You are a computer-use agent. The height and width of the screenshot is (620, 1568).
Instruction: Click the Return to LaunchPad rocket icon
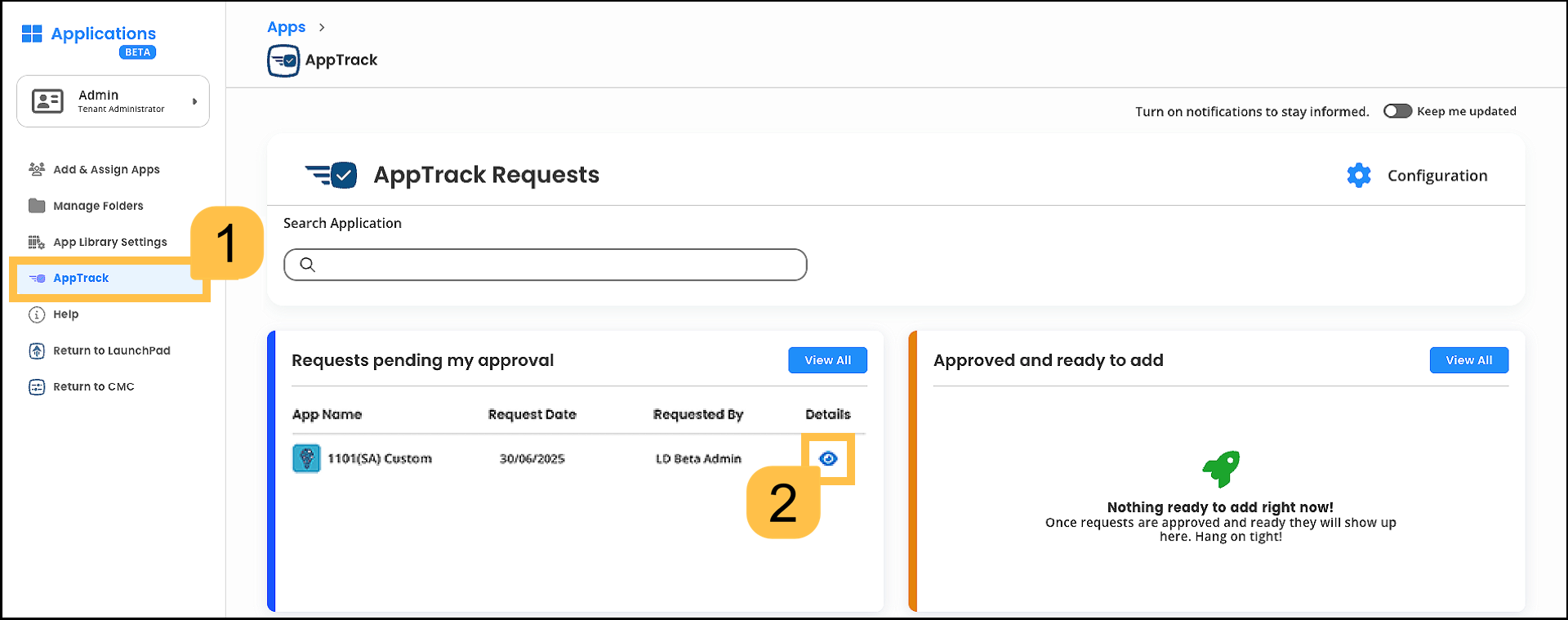pos(37,350)
